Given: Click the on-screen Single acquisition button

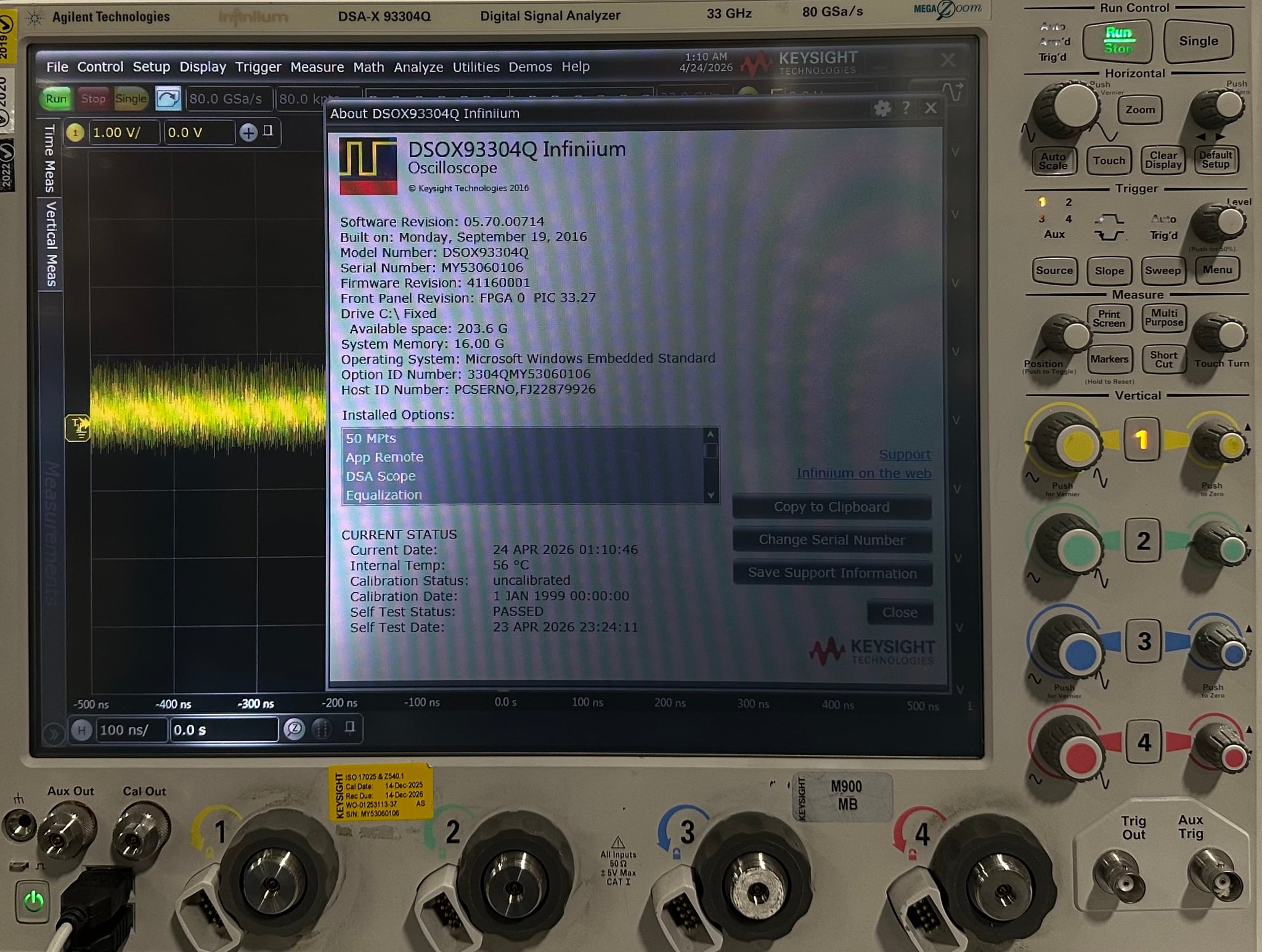Looking at the screenshot, I should tap(131, 99).
